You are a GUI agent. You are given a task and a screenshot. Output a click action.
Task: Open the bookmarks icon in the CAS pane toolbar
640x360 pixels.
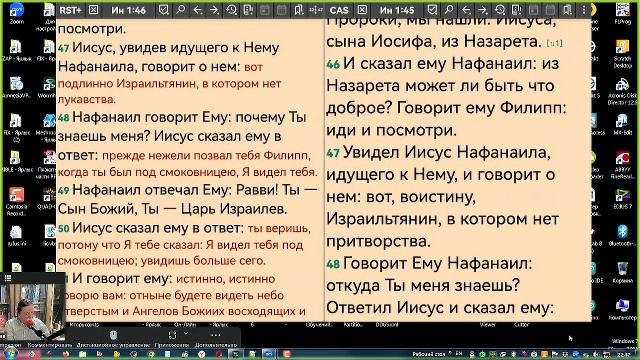click(x=567, y=10)
